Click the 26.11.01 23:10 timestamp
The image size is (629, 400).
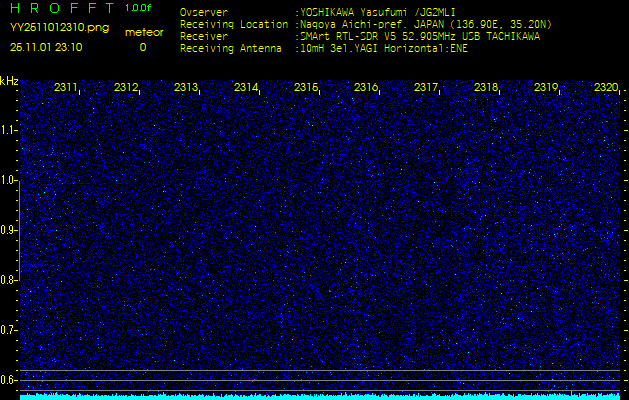point(46,47)
